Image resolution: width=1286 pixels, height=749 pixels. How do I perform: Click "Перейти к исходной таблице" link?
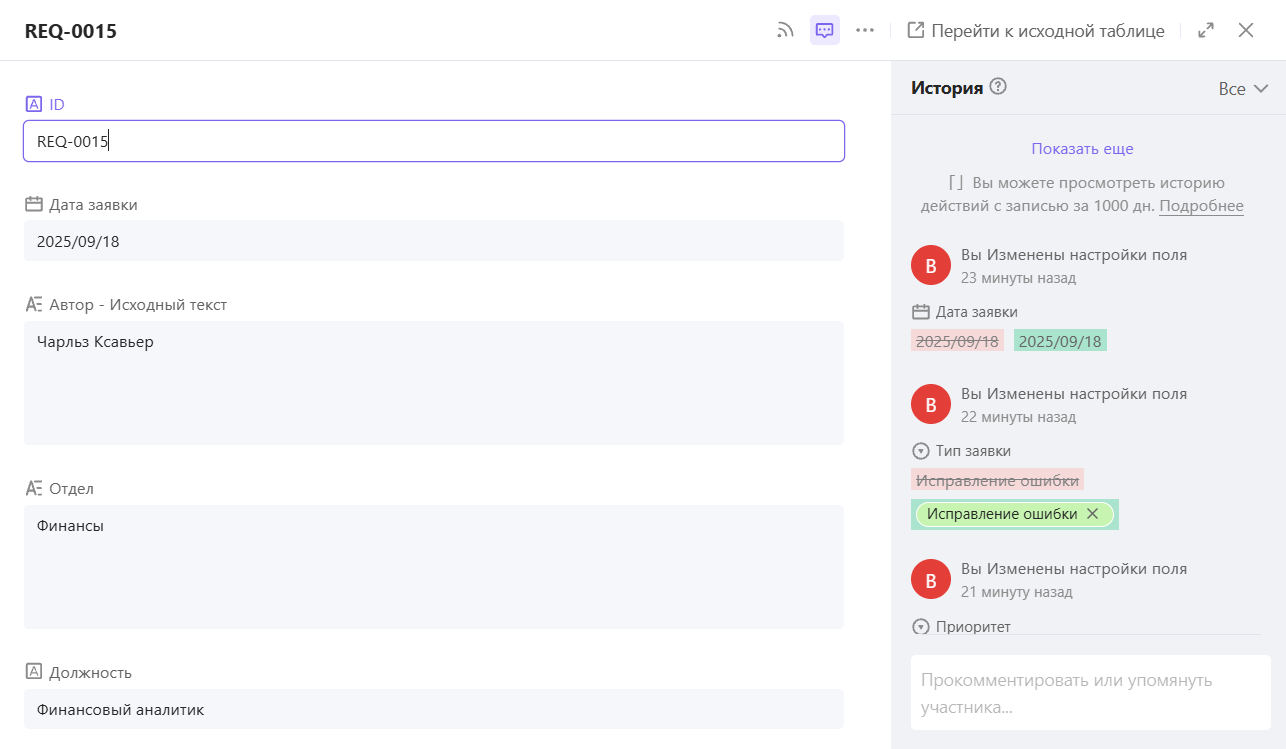1036,30
